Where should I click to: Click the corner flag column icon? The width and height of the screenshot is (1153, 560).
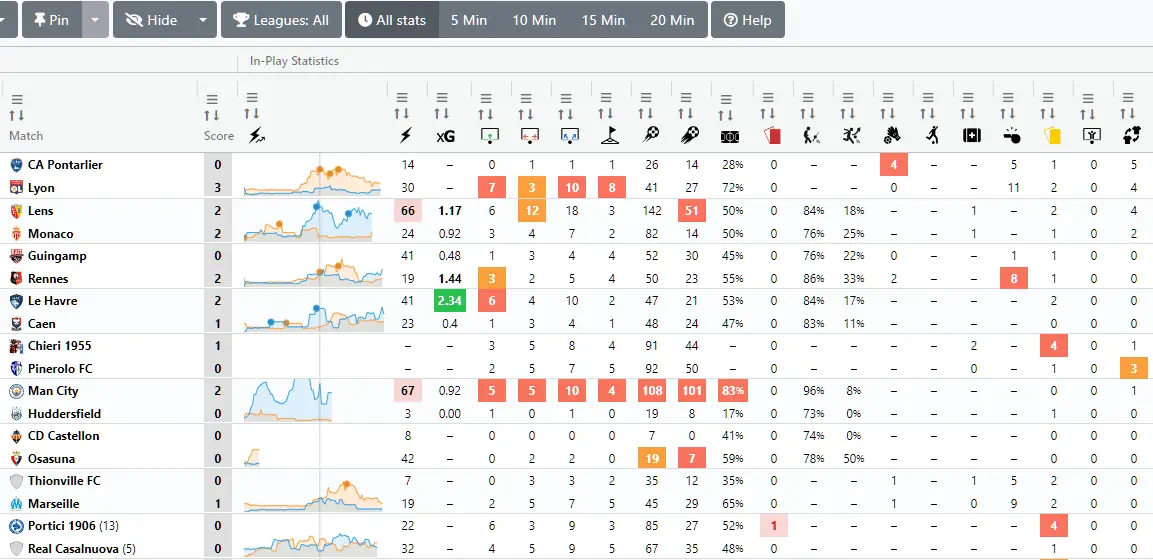click(x=609, y=135)
